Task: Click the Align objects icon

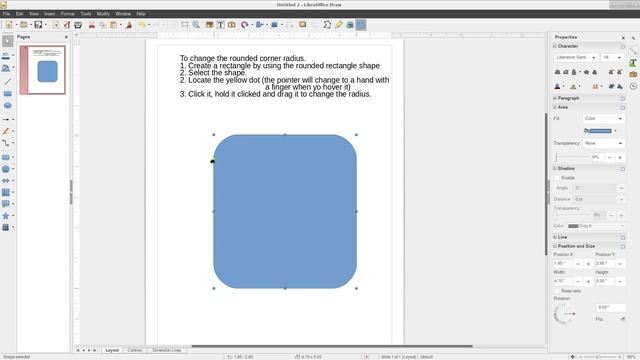Action: (259, 25)
